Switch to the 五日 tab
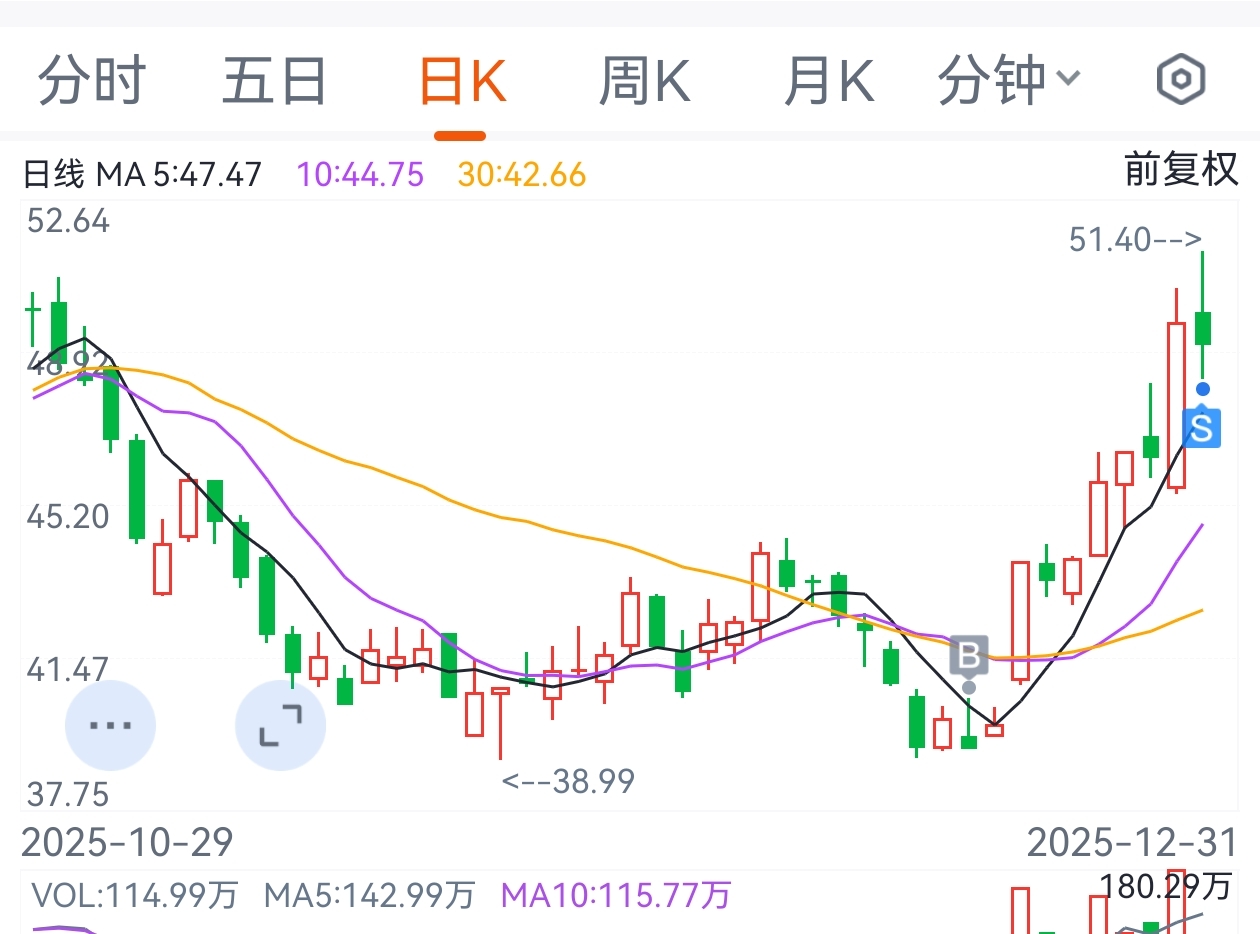 274,81
